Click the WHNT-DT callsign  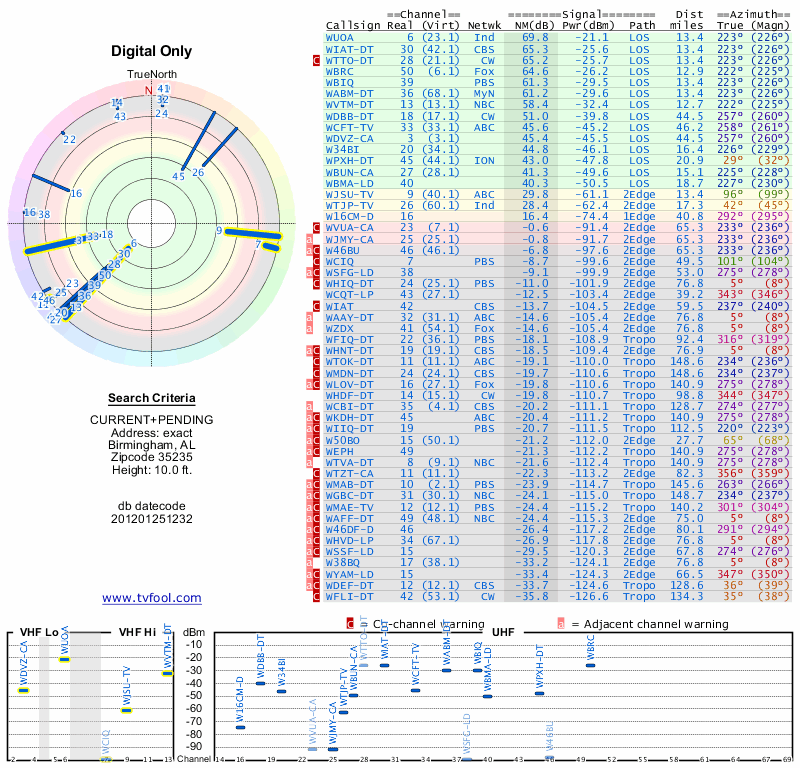coord(349,351)
